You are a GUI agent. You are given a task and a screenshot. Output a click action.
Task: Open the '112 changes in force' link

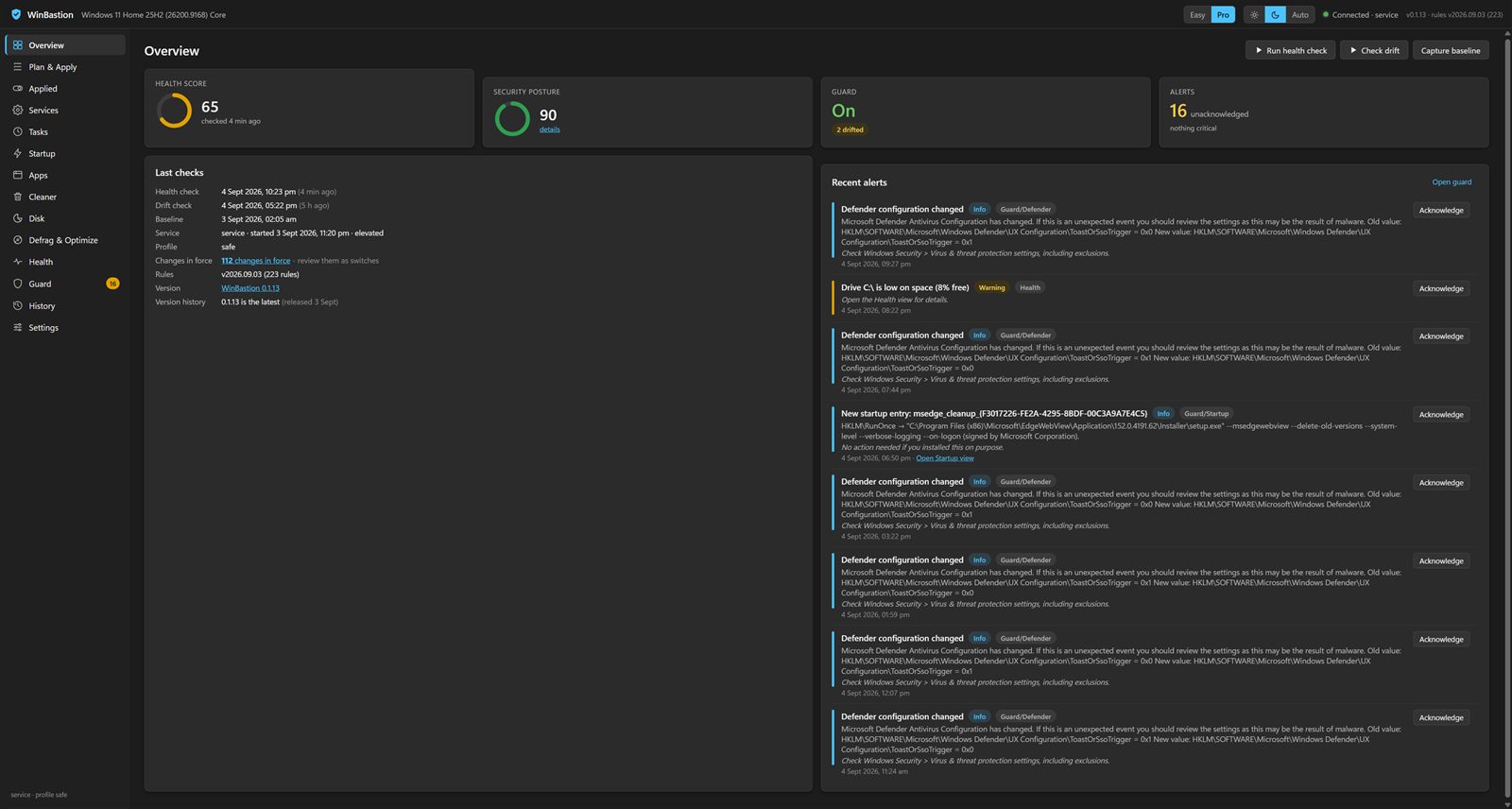pyautogui.click(x=256, y=261)
